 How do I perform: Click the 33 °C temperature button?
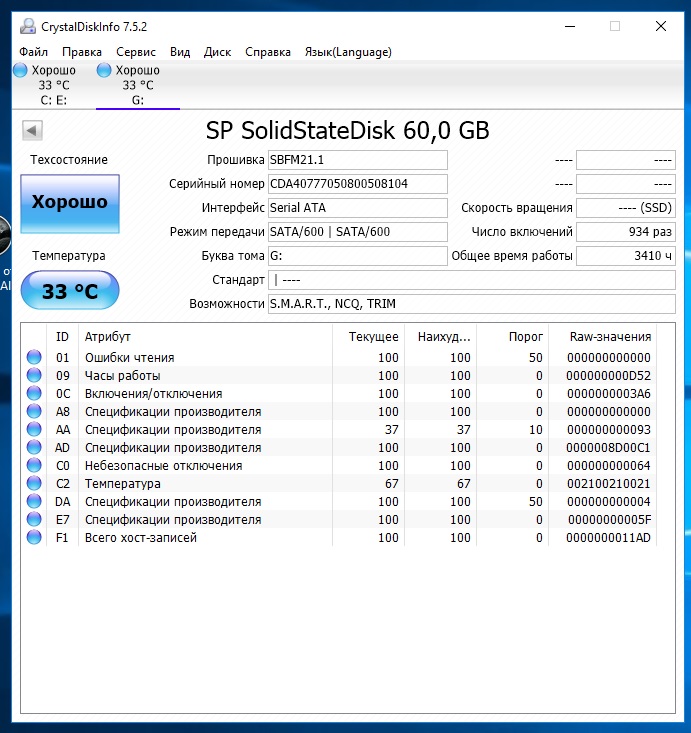[70, 291]
